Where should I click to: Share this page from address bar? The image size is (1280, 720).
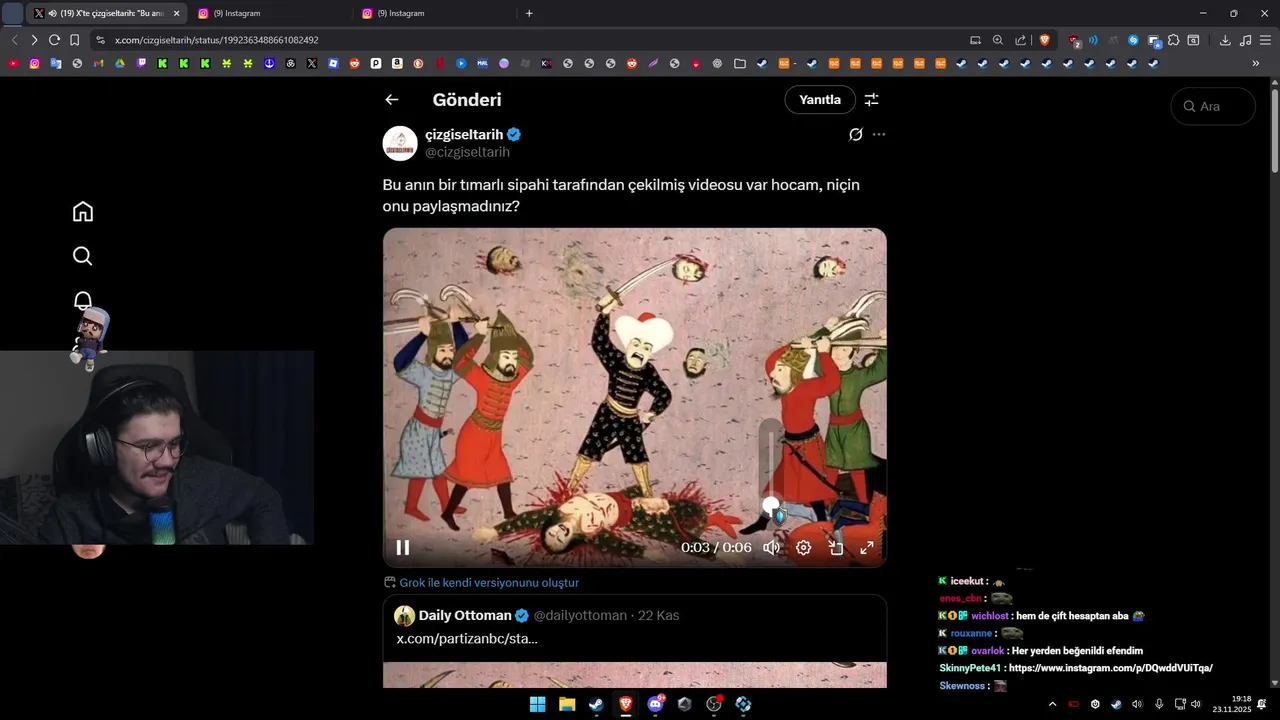click(x=1020, y=40)
